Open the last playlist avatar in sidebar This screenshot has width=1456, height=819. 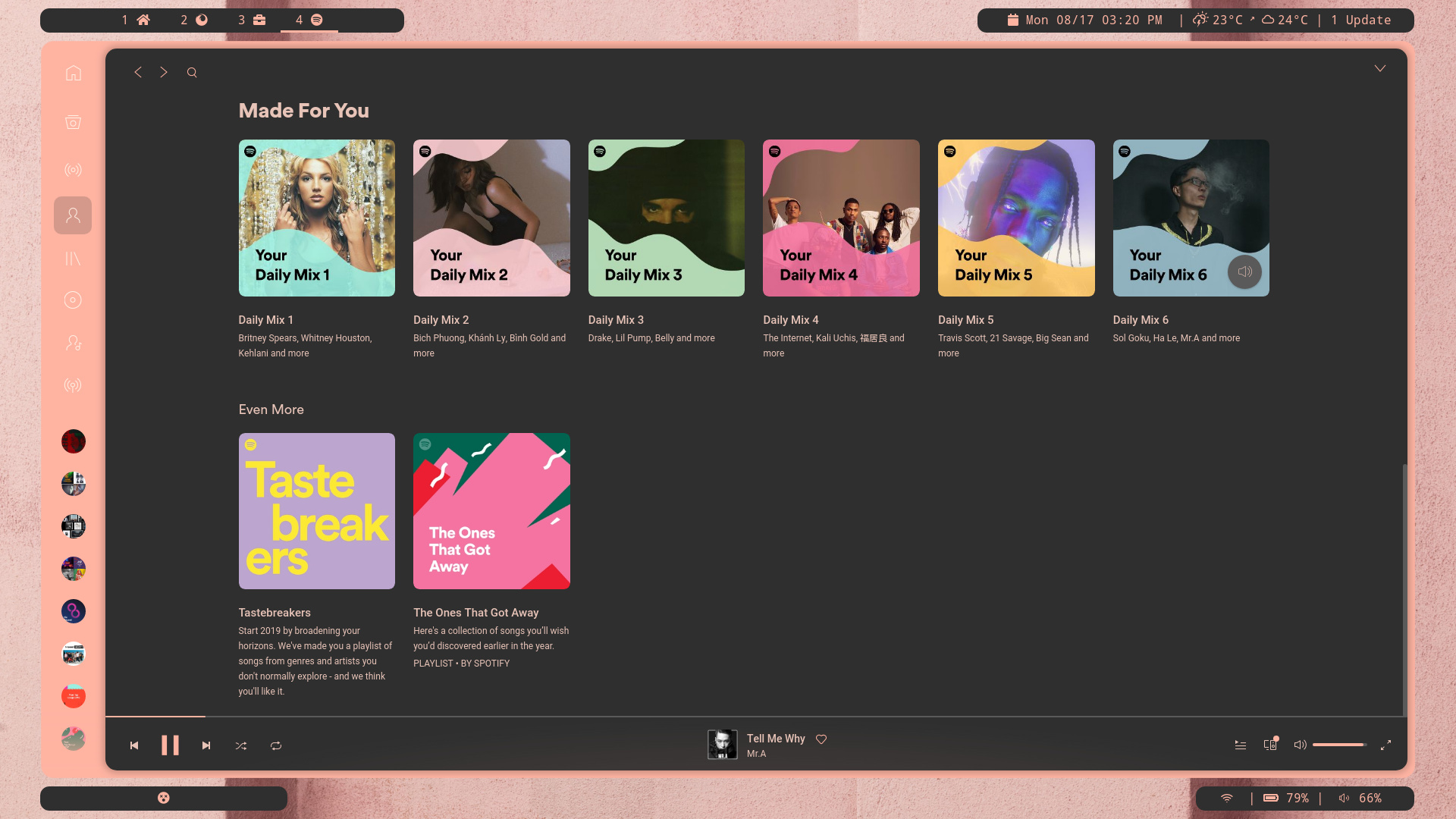[x=74, y=739]
